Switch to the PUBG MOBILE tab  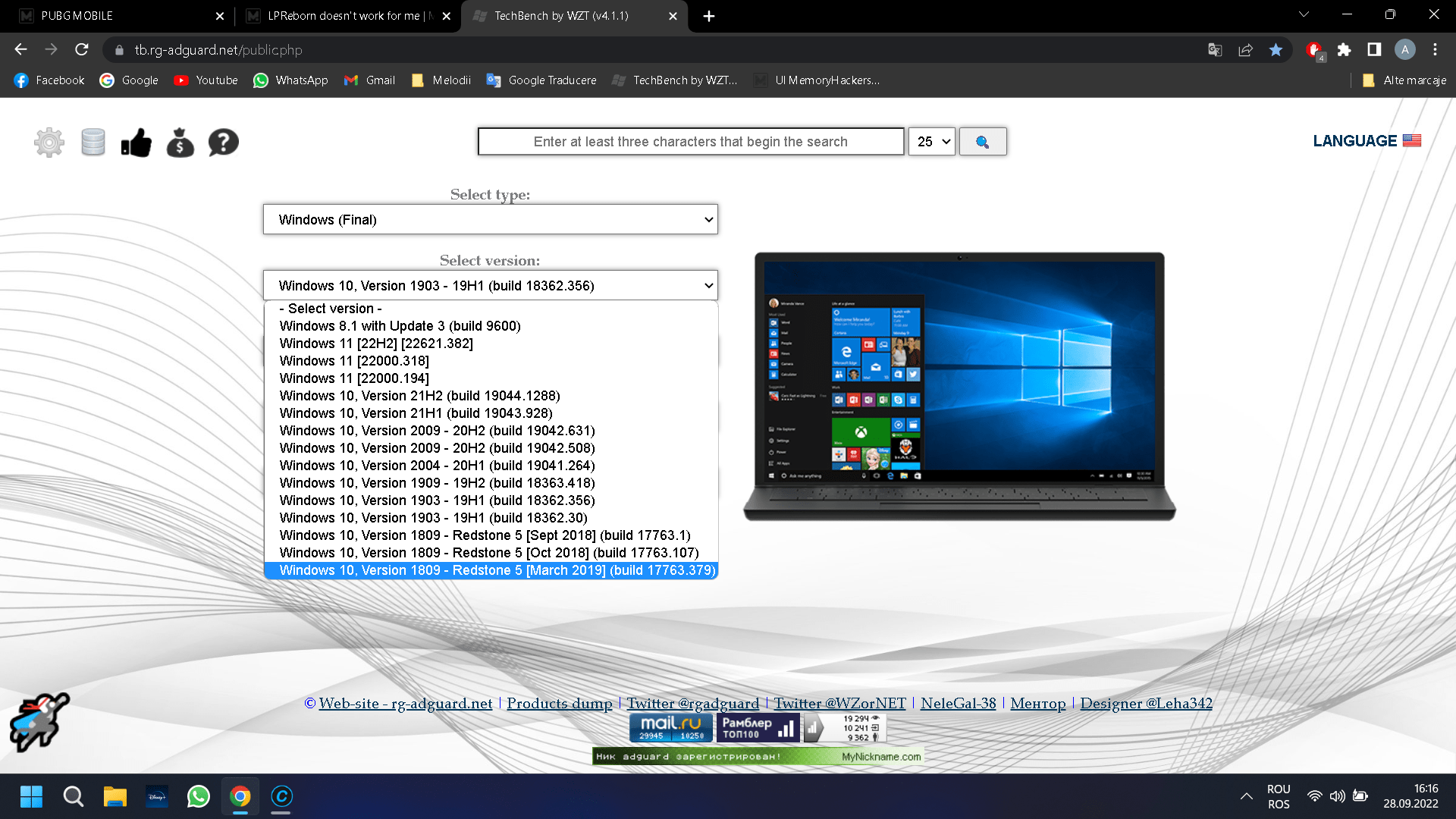(x=121, y=16)
